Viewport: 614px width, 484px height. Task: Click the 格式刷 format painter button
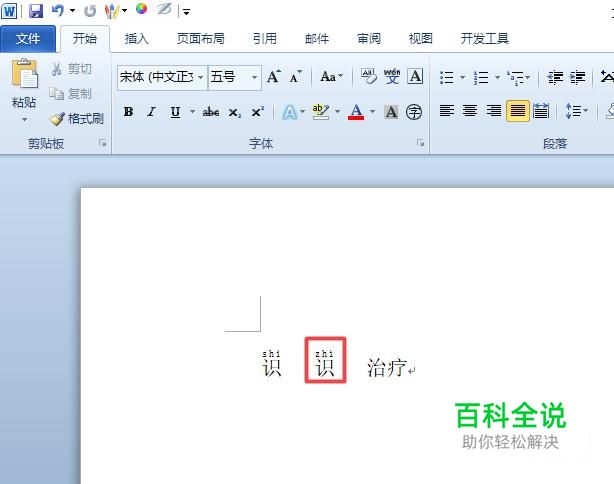[76, 119]
